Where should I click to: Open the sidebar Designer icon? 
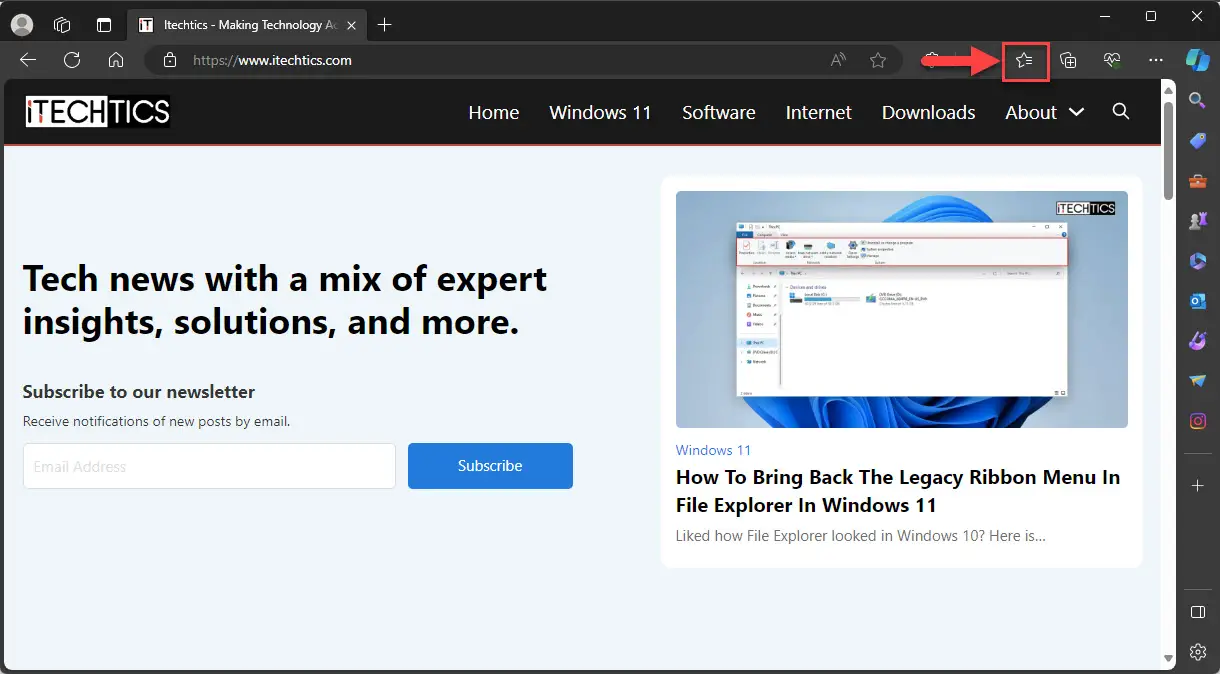[1197, 341]
